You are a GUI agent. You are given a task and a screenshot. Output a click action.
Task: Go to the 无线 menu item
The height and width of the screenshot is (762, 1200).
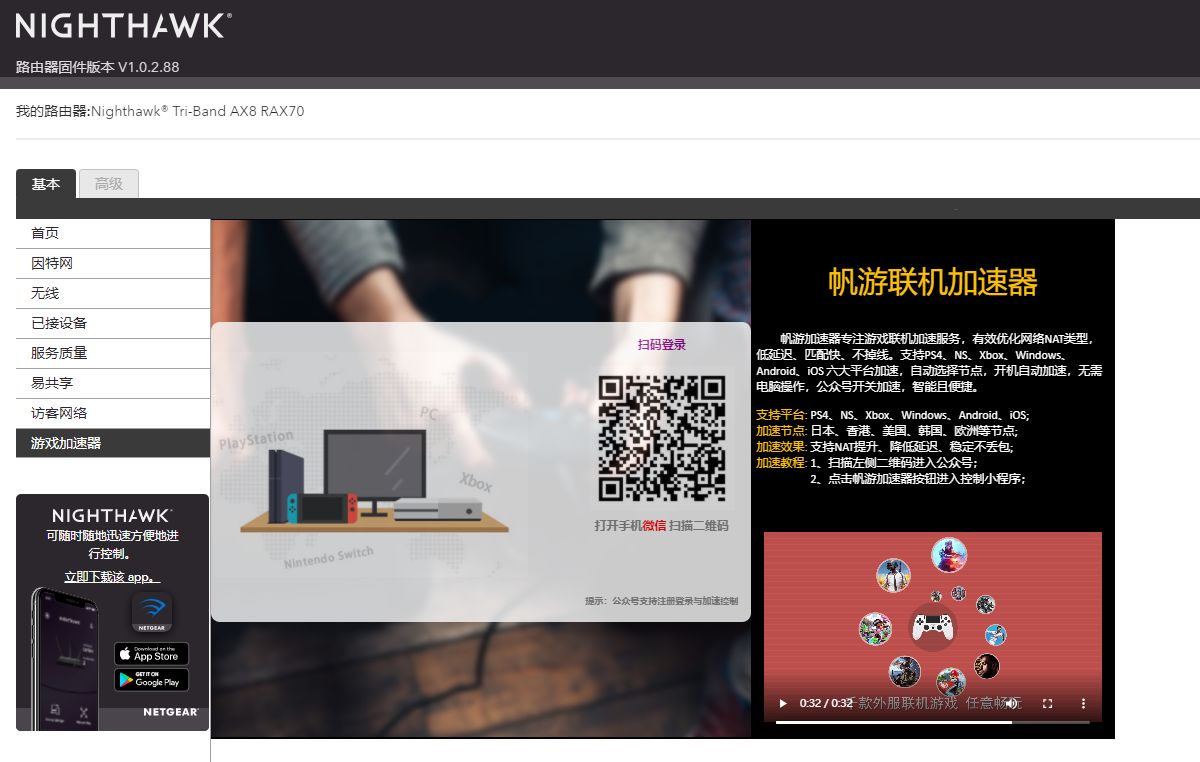click(x=113, y=293)
